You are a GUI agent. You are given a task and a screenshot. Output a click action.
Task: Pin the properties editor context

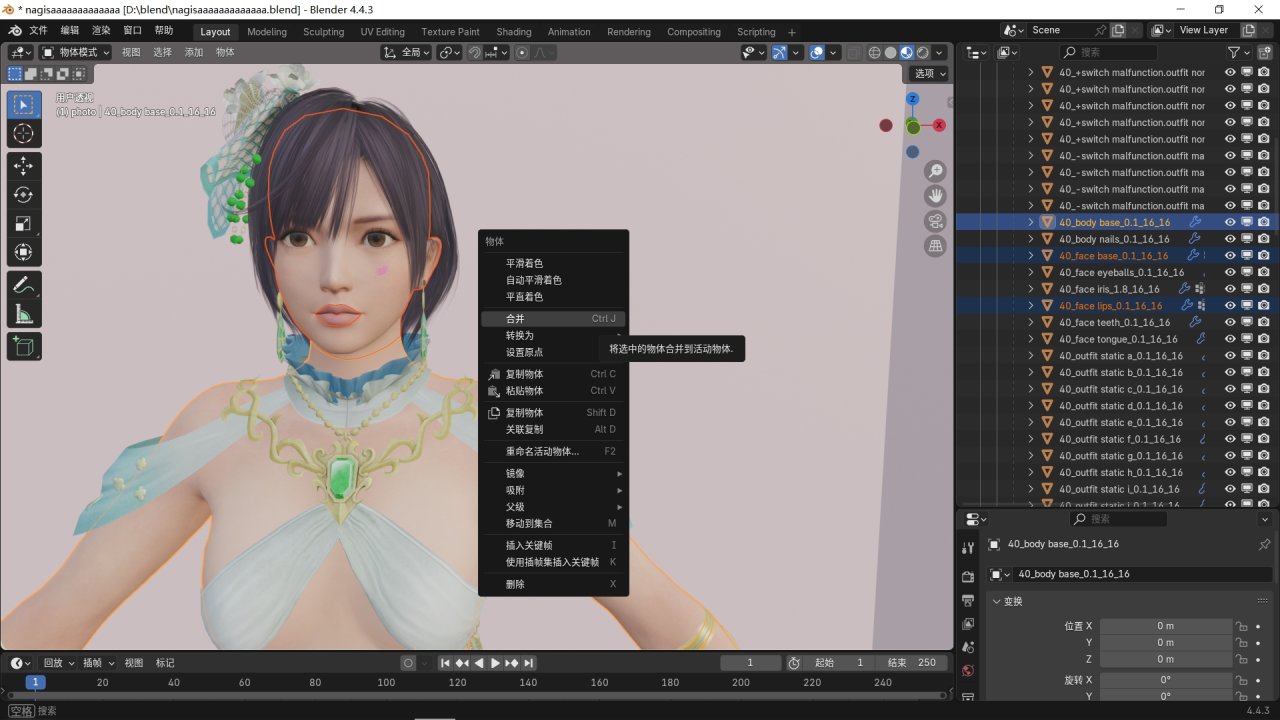point(1264,545)
